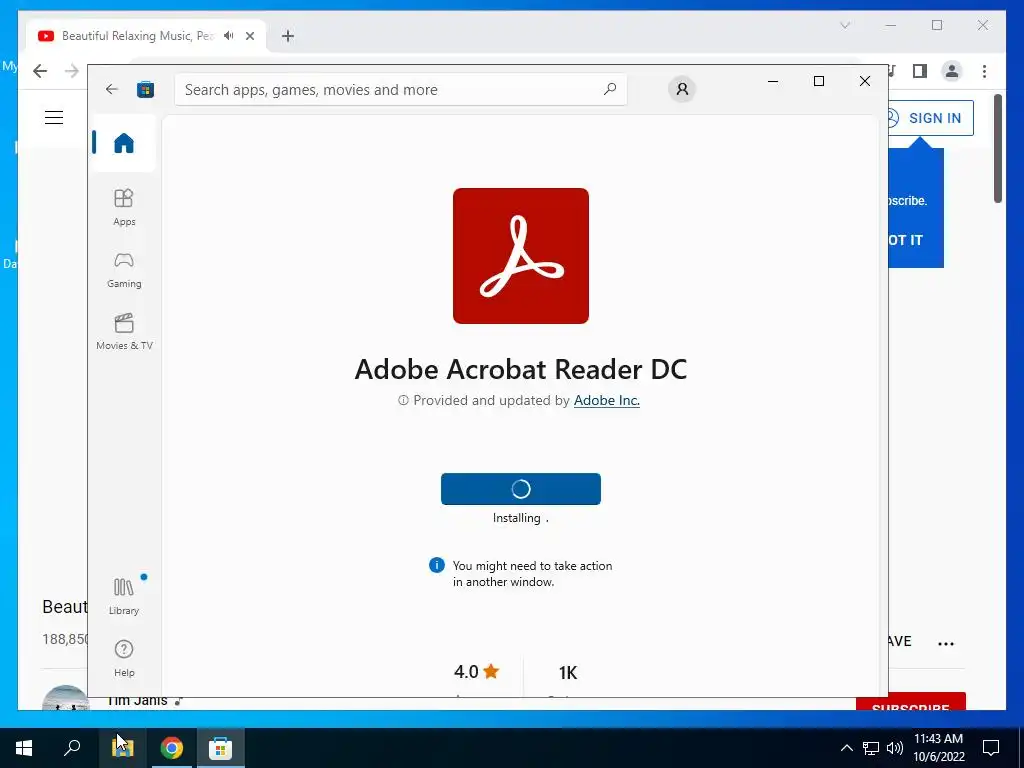Open Chrome three-dot menu
The height and width of the screenshot is (768, 1024).
[x=984, y=71]
